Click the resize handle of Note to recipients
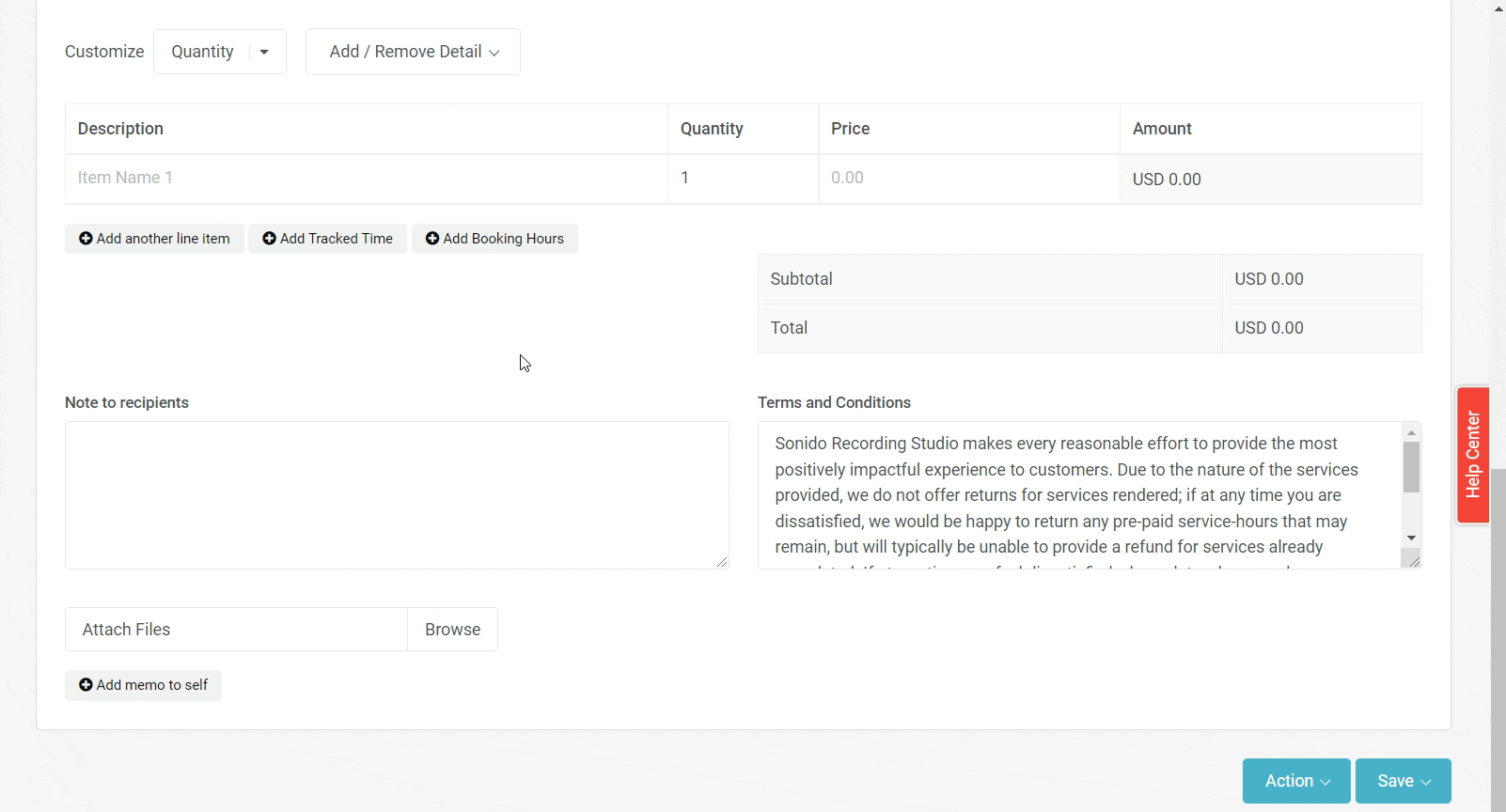Image resolution: width=1506 pixels, height=812 pixels. tap(721, 562)
